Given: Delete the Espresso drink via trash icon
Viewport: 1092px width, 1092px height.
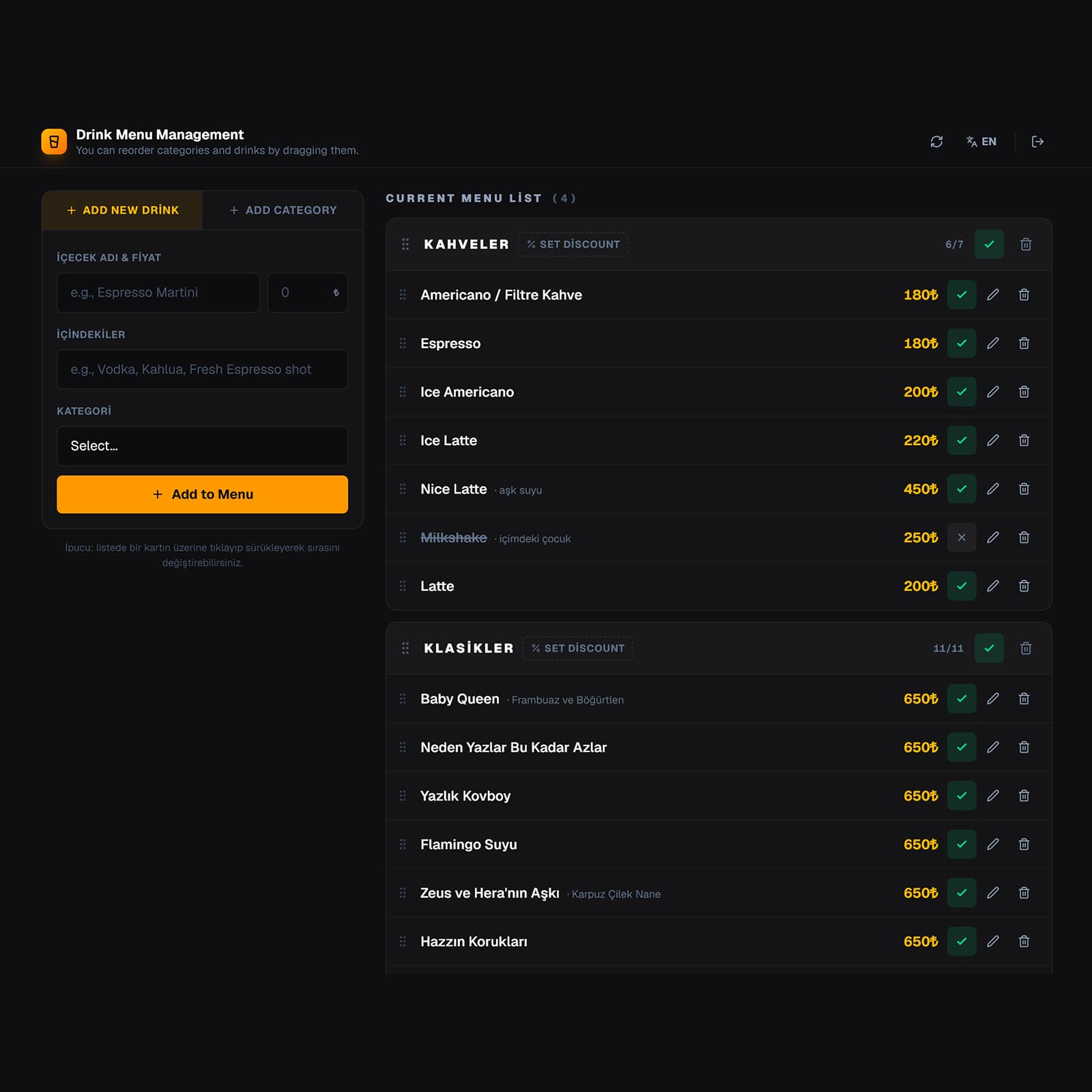Looking at the screenshot, I should [1024, 343].
